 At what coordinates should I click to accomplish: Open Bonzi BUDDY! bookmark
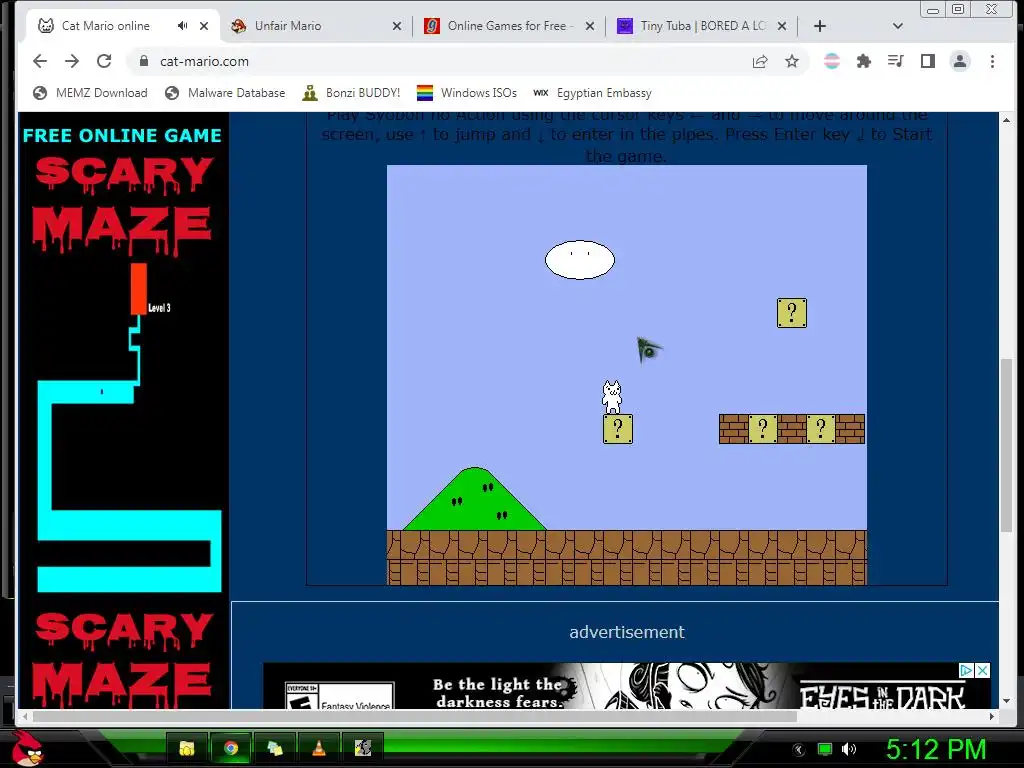[351, 93]
